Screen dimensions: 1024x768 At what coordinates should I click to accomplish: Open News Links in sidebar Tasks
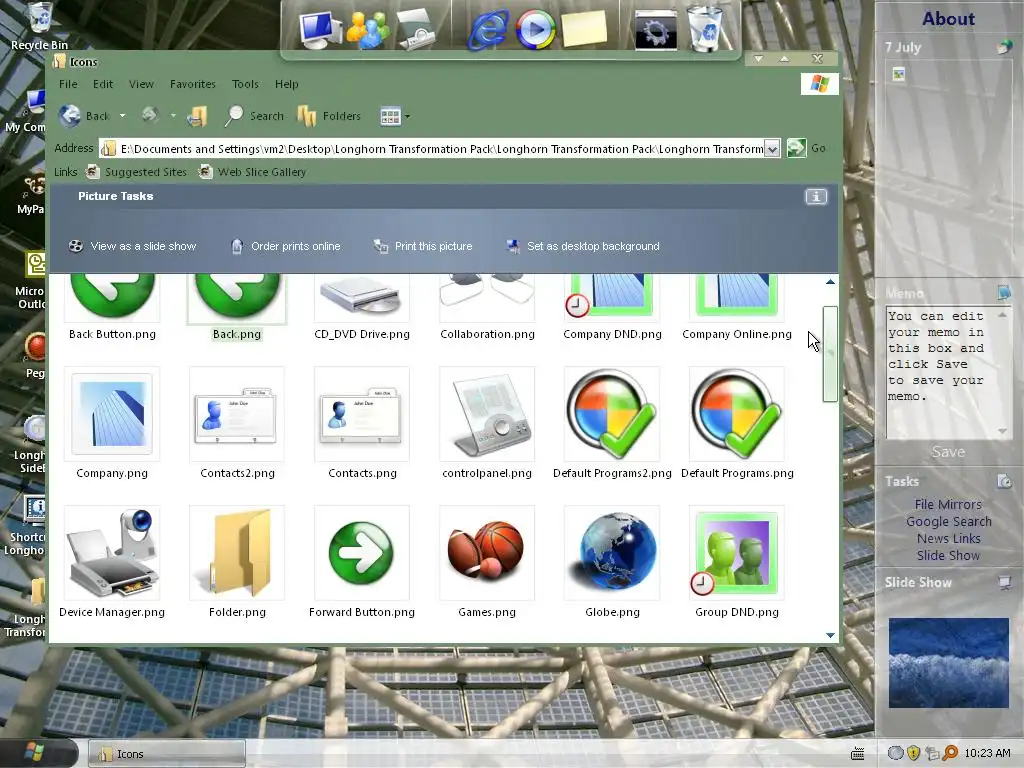pos(948,538)
